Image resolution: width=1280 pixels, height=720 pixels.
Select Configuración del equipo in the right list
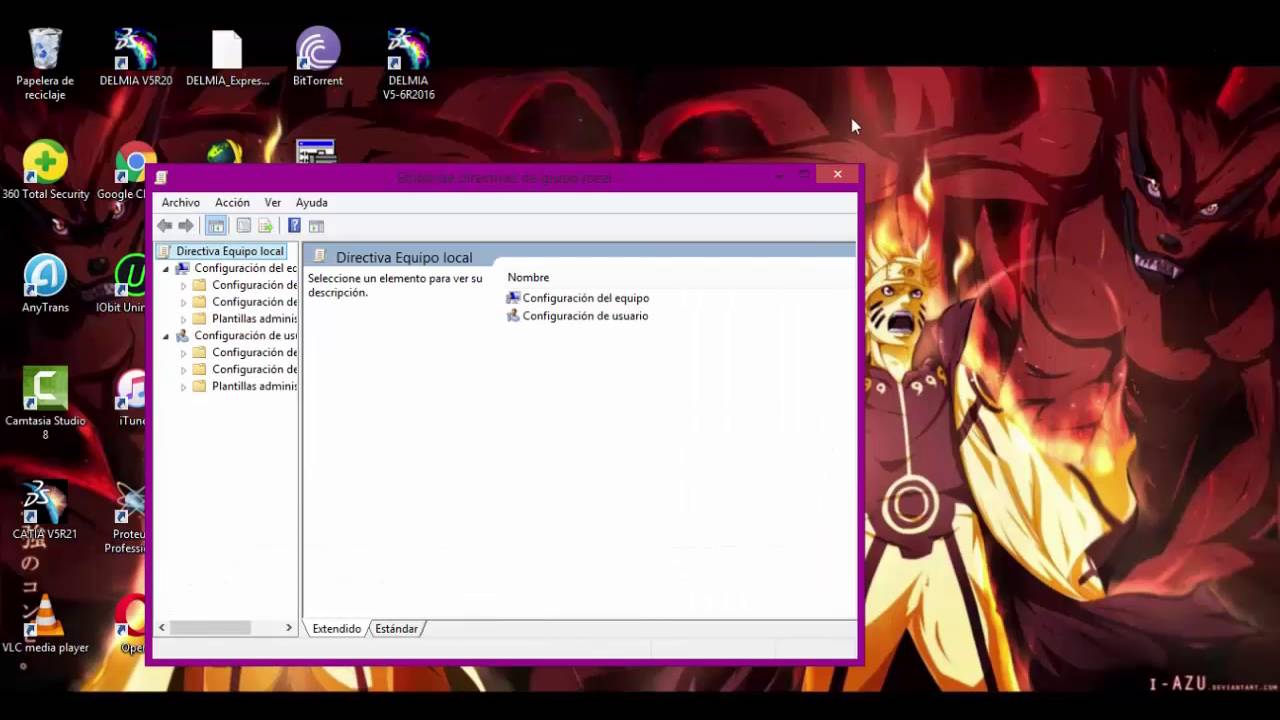pyautogui.click(x=585, y=298)
